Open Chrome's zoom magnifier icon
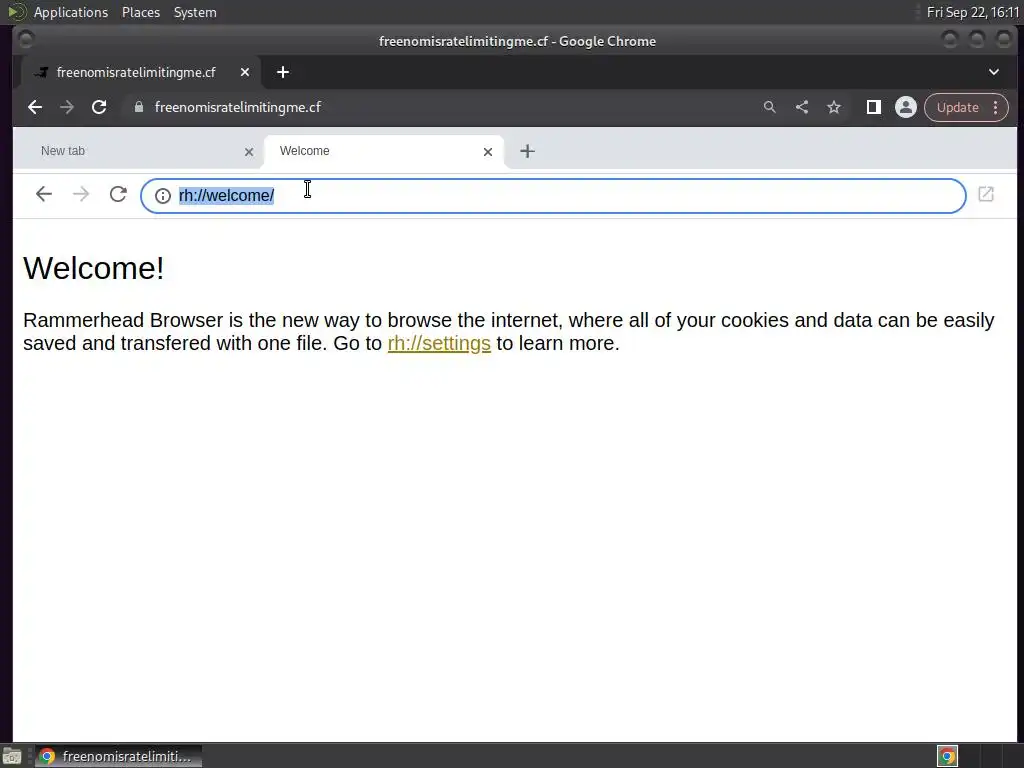Viewport: 1024px width, 768px height. [x=770, y=107]
